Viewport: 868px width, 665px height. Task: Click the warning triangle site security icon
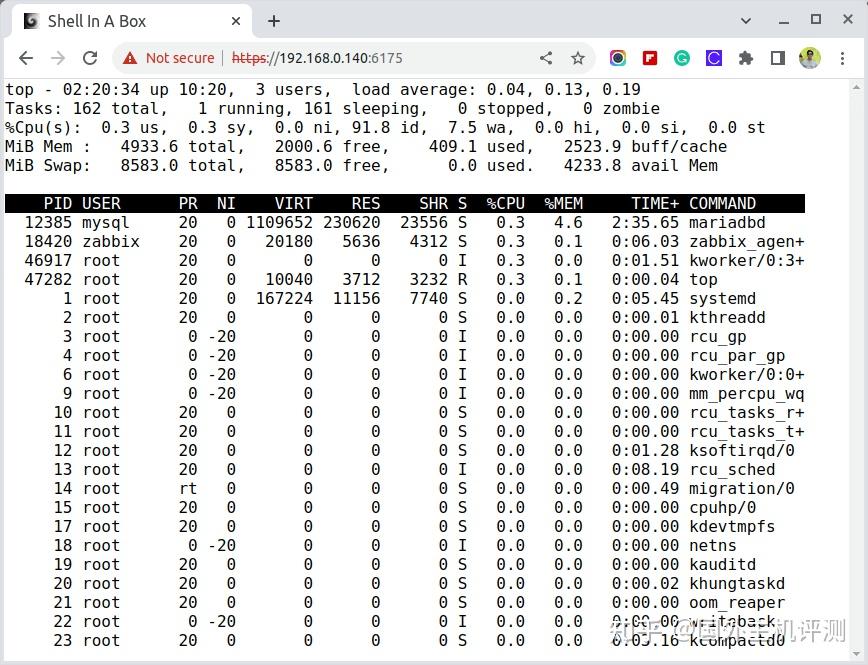tap(129, 58)
